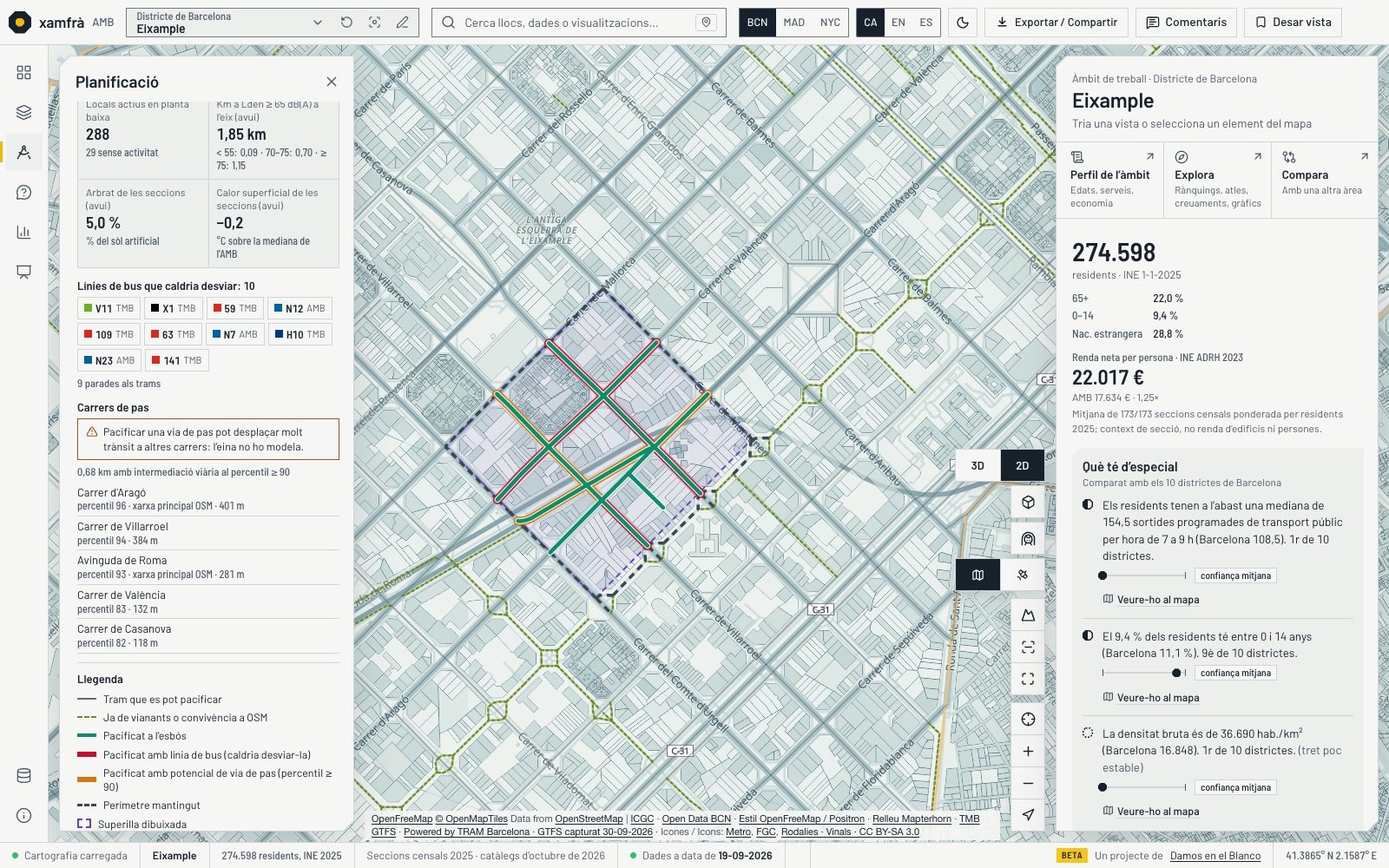Image resolution: width=1389 pixels, height=868 pixels.
Task: Switch map to 2D view
Action: point(1023,466)
